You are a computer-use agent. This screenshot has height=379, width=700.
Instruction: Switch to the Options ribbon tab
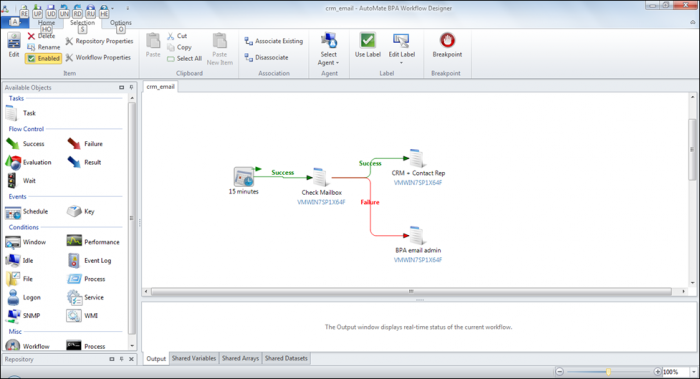point(121,22)
